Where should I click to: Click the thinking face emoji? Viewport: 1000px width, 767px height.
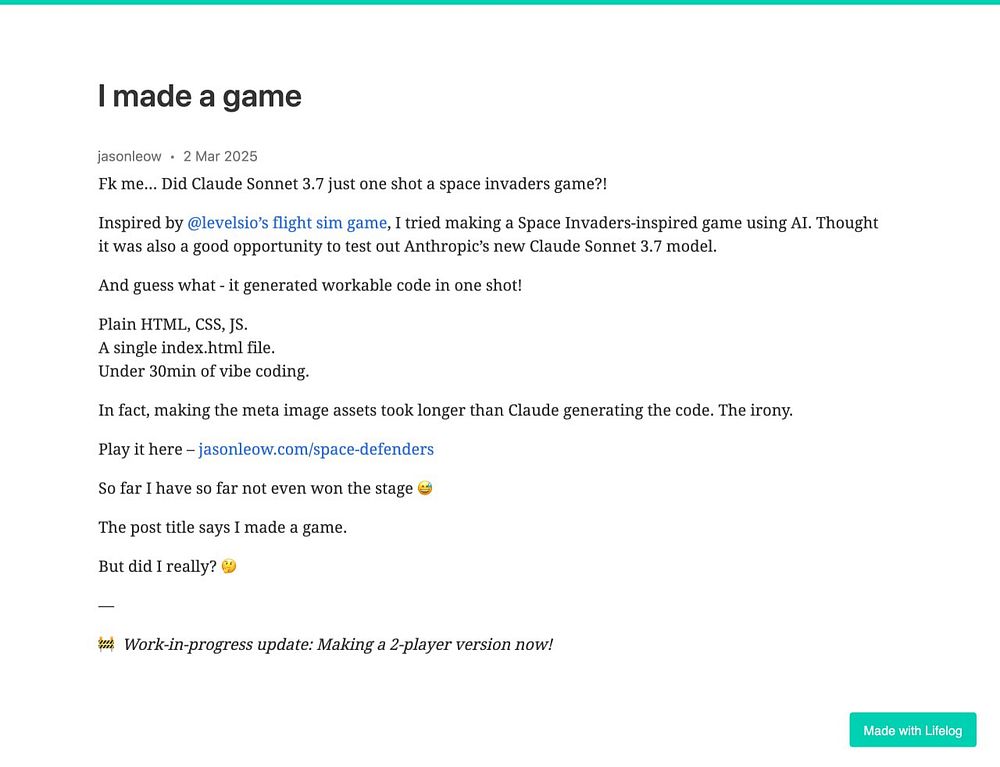[229, 566]
